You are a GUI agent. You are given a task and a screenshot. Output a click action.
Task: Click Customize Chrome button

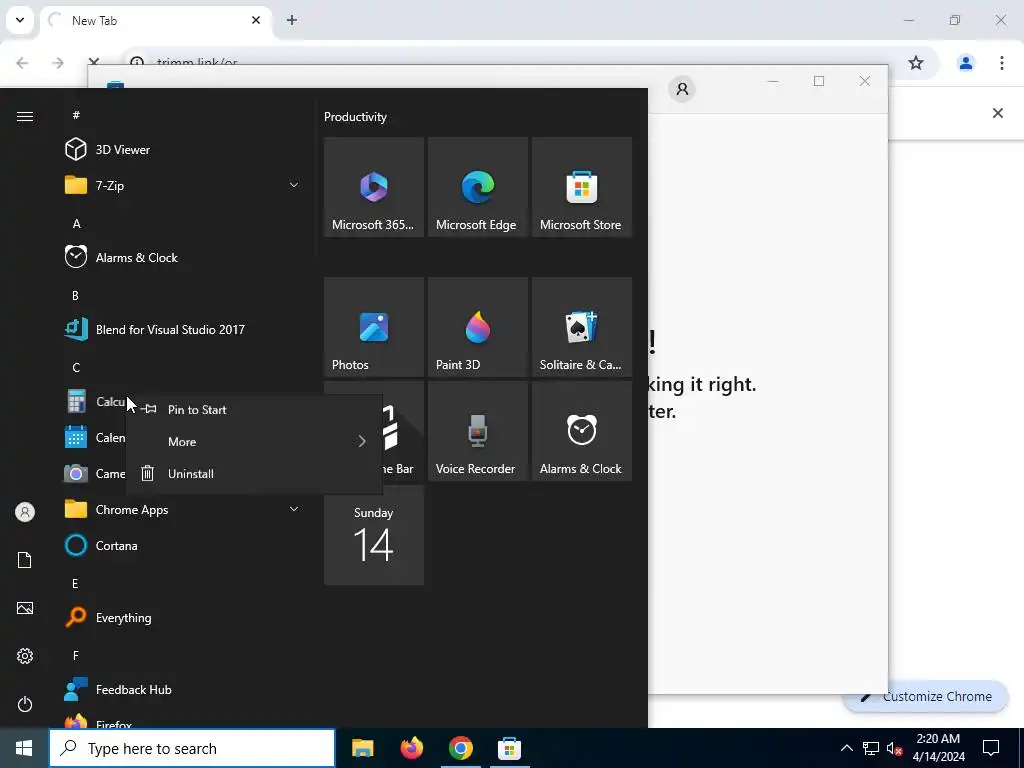click(926, 697)
